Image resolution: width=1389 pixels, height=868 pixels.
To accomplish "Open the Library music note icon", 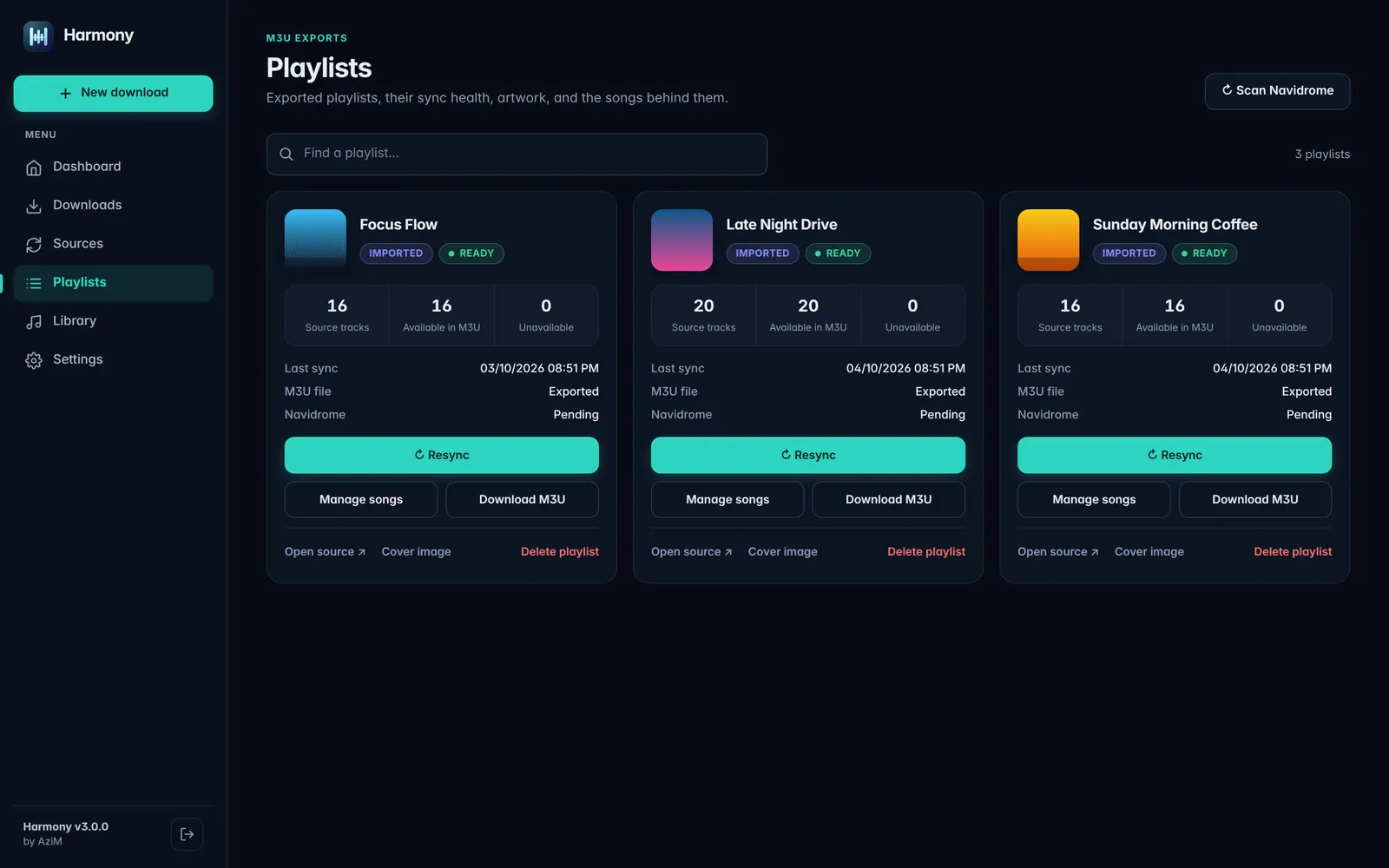I will pyautogui.click(x=34, y=321).
